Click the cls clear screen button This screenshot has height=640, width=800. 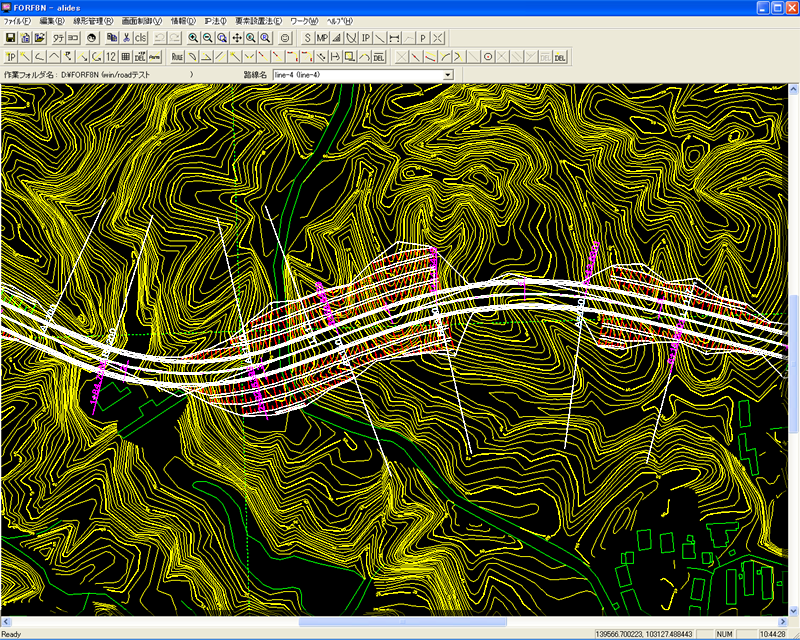click(141, 37)
